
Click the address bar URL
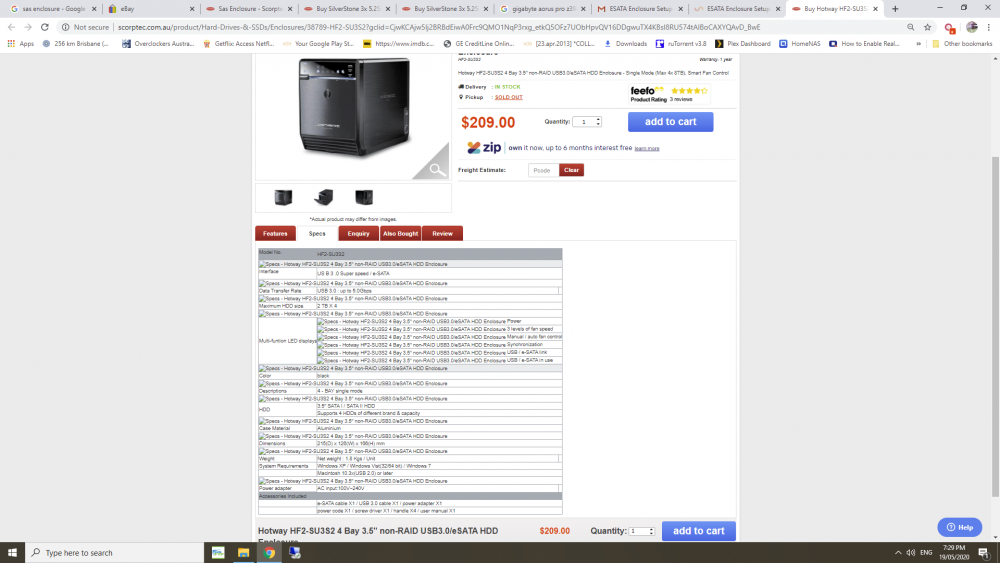(x=439, y=27)
